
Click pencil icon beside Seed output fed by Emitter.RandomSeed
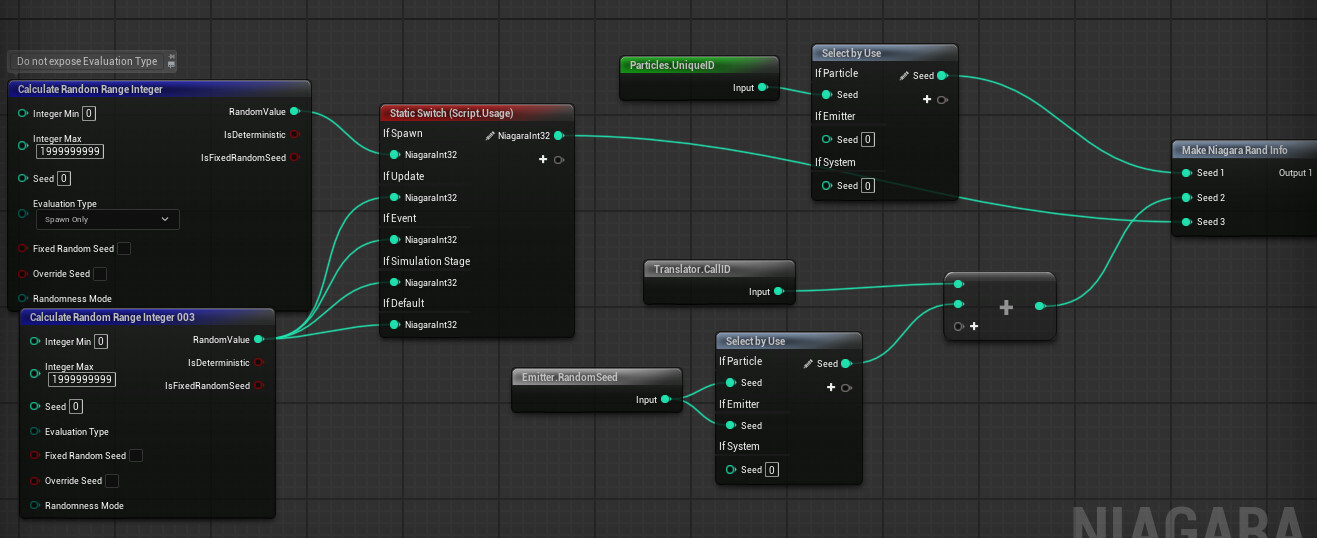[808, 364]
